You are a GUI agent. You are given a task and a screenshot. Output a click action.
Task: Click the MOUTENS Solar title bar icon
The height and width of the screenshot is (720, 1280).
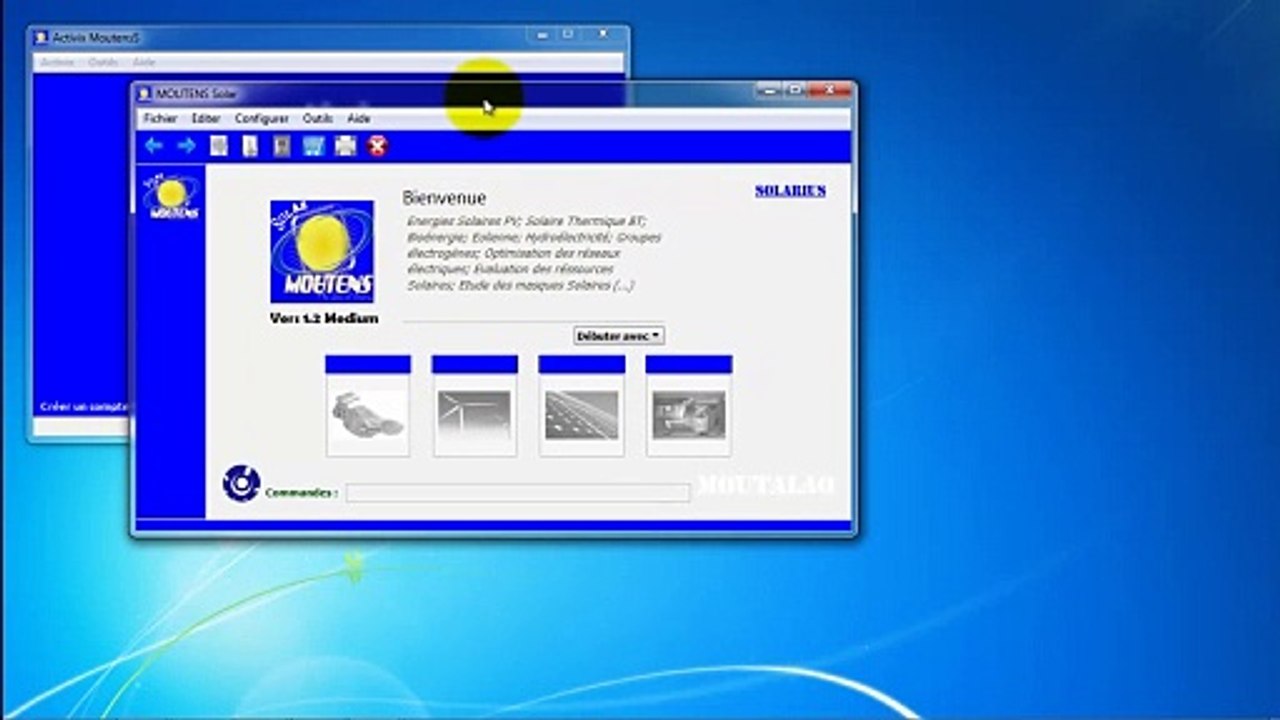point(144,94)
